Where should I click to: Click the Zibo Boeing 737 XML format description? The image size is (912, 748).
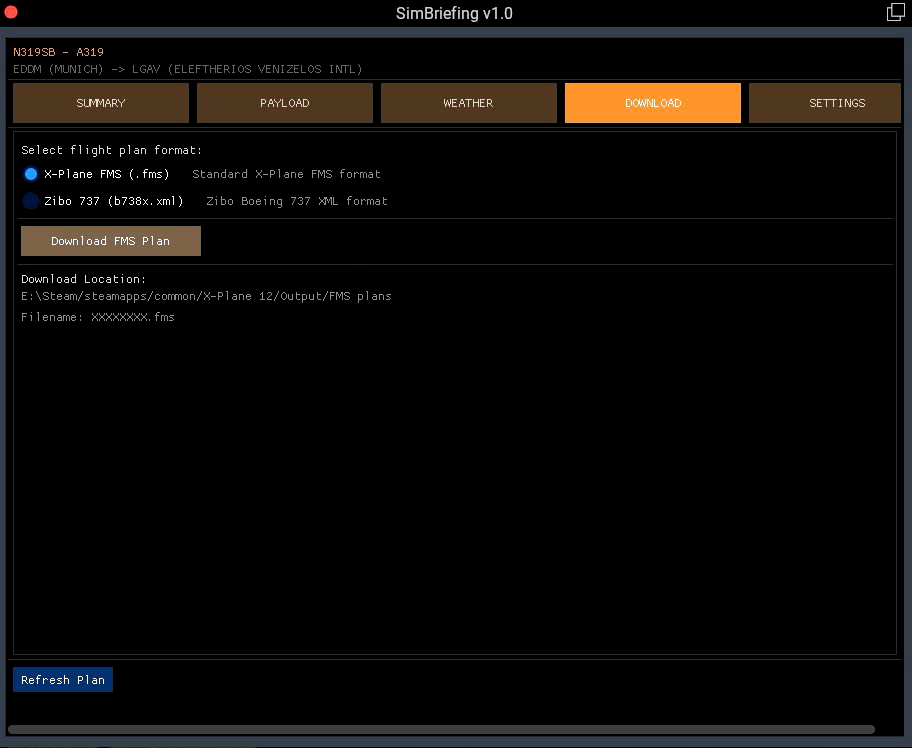coord(296,200)
